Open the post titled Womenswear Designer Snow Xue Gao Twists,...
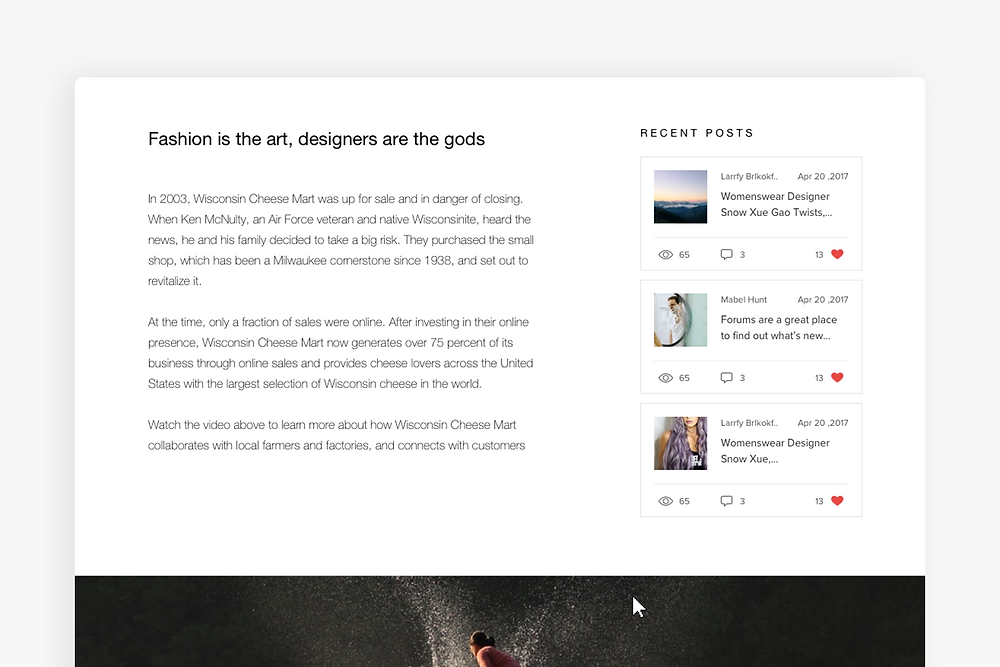 776,204
